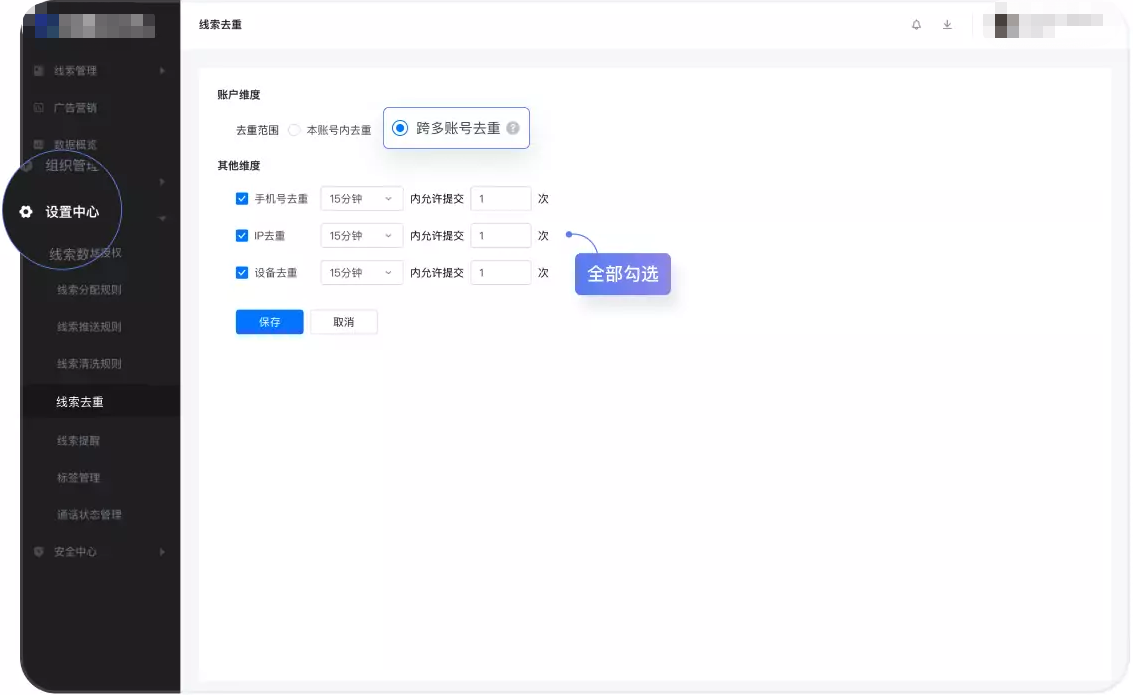Image resolution: width=1133 pixels, height=695 pixels.
Task: Go to 线索分配规则 page
Action: [x=89, y=290]
